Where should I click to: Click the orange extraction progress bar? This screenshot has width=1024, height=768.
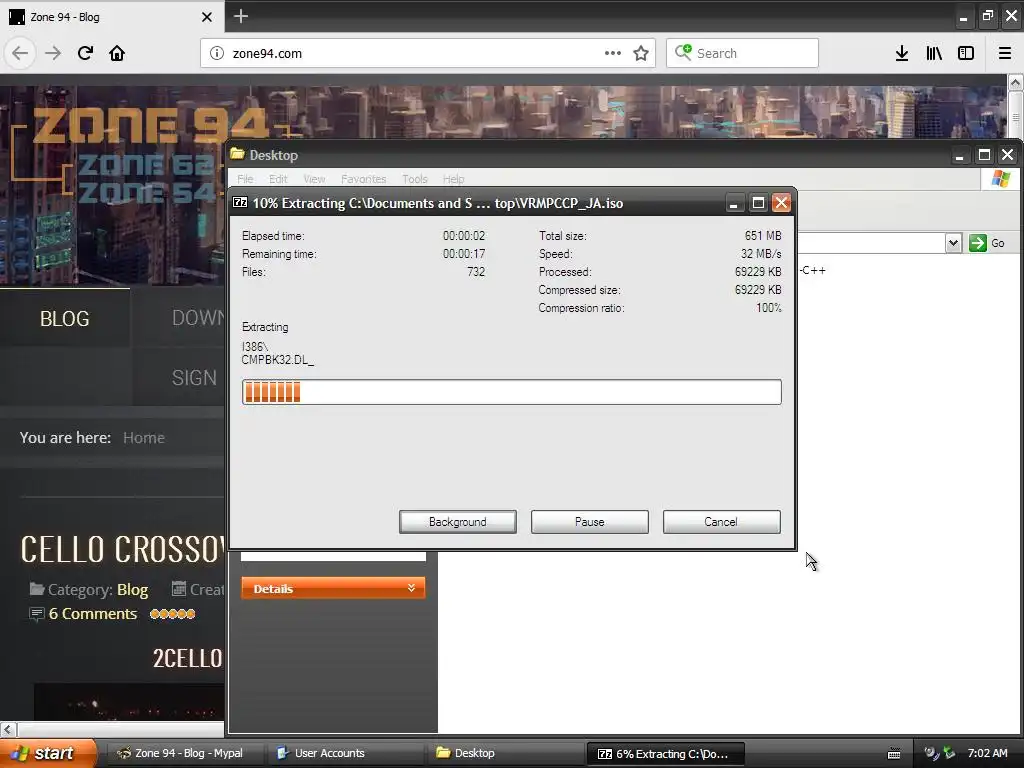click(511, 392)
